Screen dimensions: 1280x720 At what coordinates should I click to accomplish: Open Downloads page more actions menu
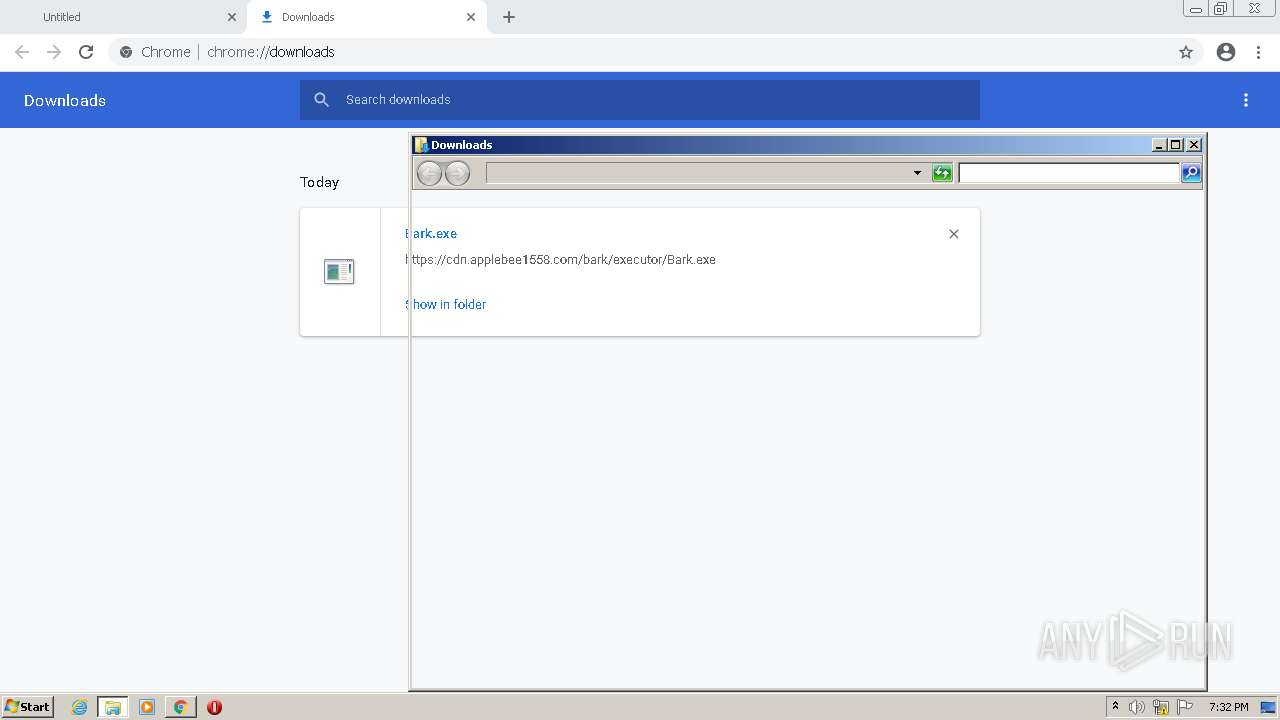(x=1246, y=100)
